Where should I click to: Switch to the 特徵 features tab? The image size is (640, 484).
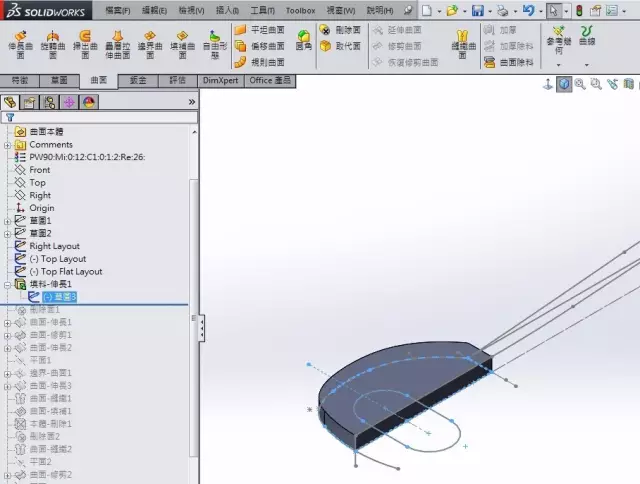coord(20,80)
